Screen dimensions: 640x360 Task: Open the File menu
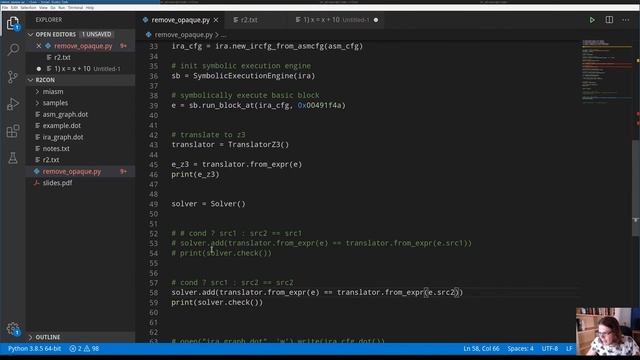[5, 7]
